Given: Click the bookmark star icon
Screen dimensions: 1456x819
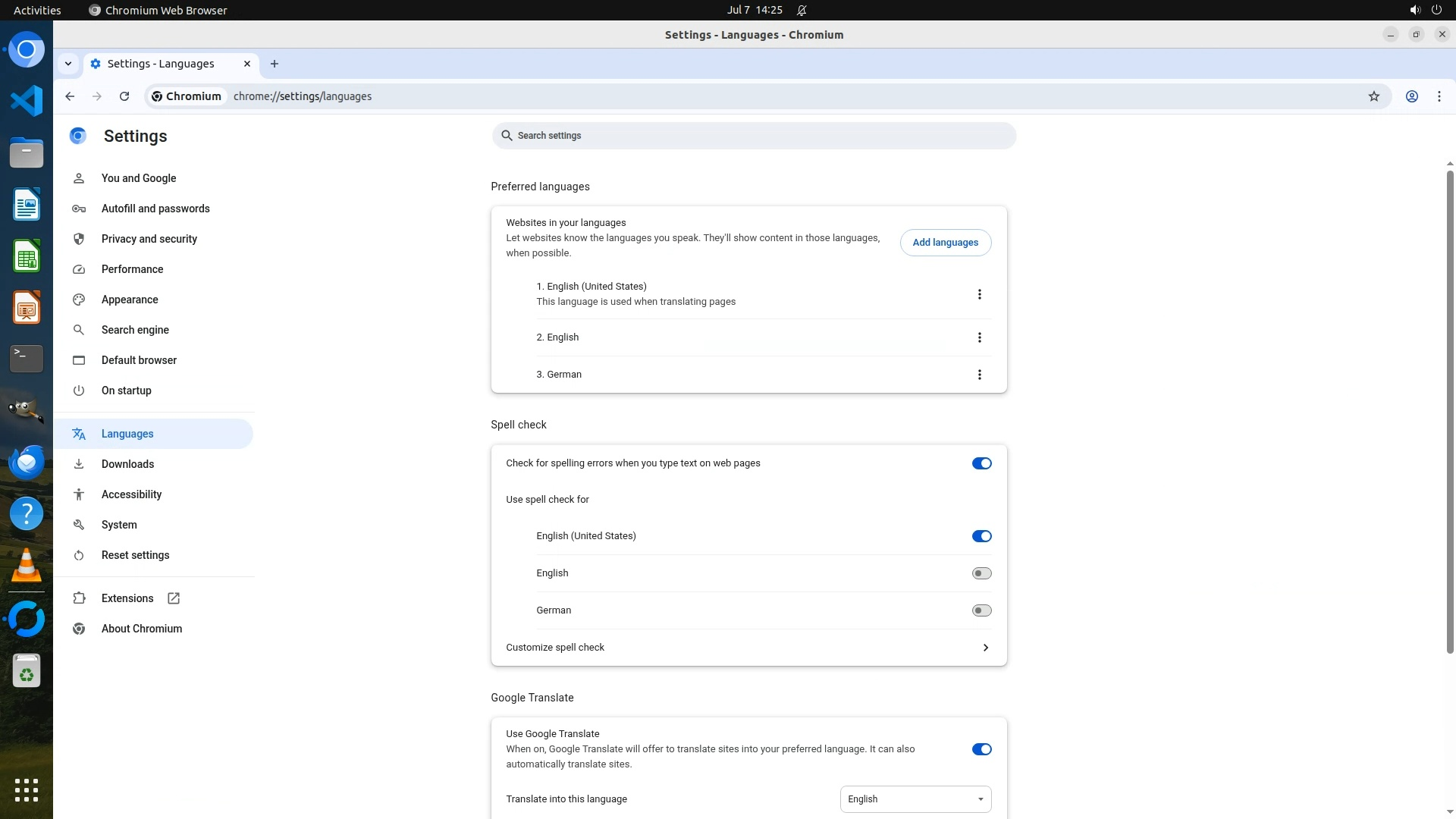Looking at the screenshot, I should click(x=1373, y=96).
